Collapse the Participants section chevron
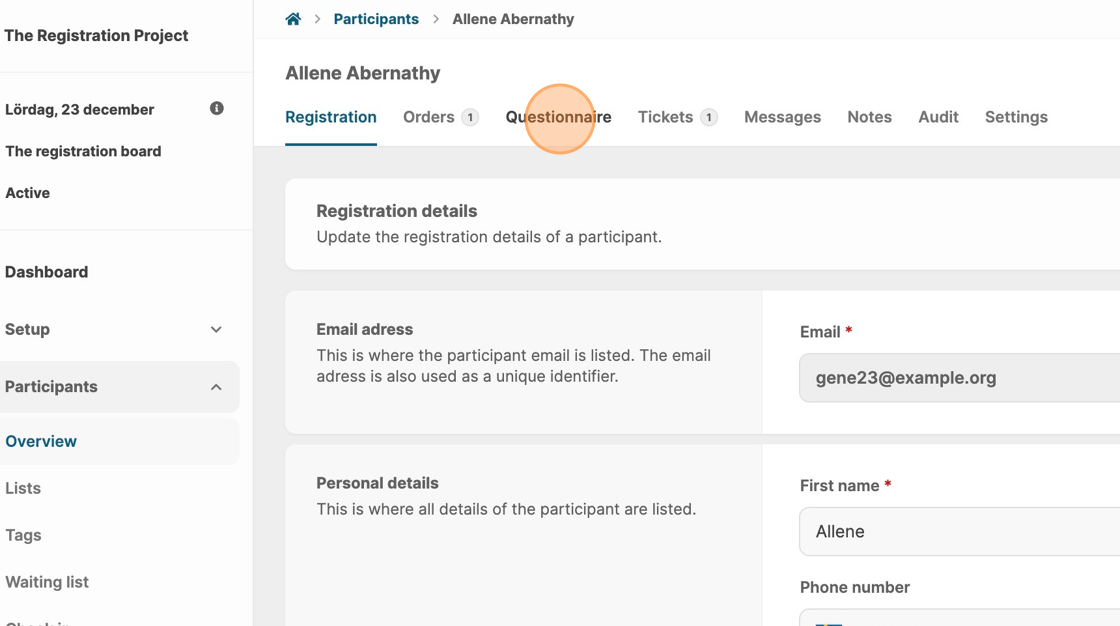 (216, 387)
